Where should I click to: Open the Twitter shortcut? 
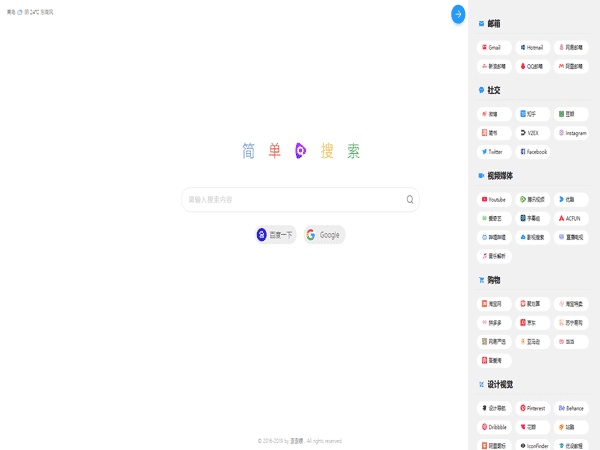(x=495, y=152)
